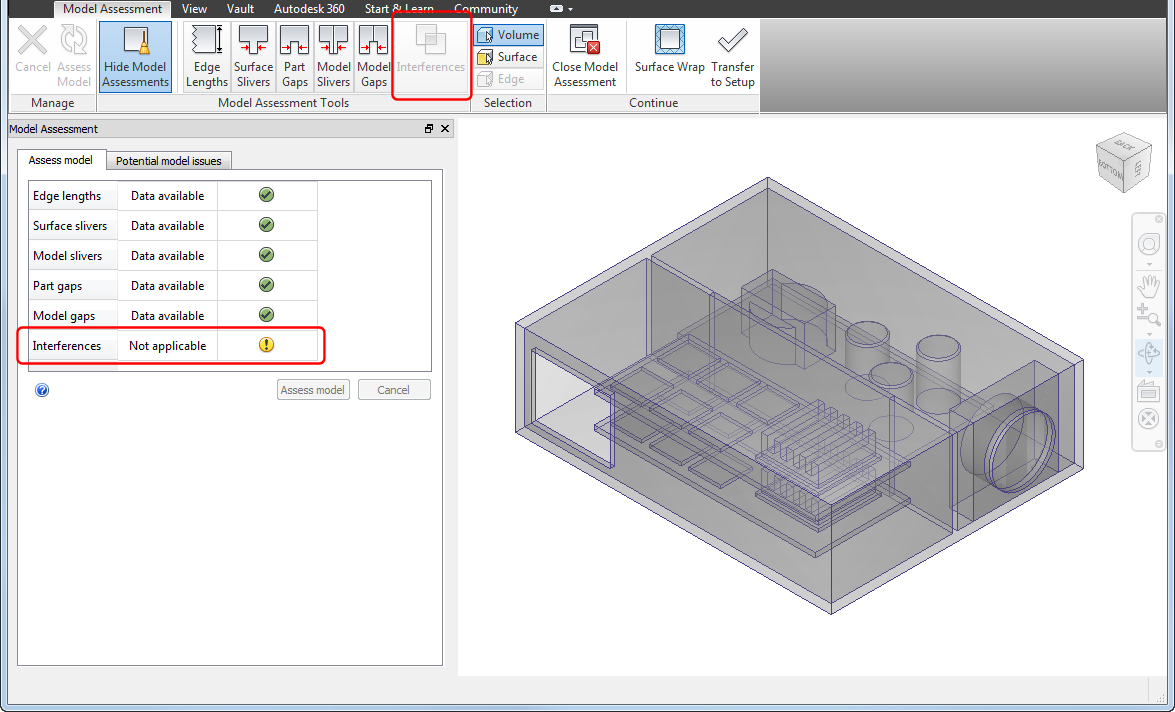Viewport: 1175px width, 712px height.
Task: Switch to Potential model issues tab
Action: click(169, 160)
